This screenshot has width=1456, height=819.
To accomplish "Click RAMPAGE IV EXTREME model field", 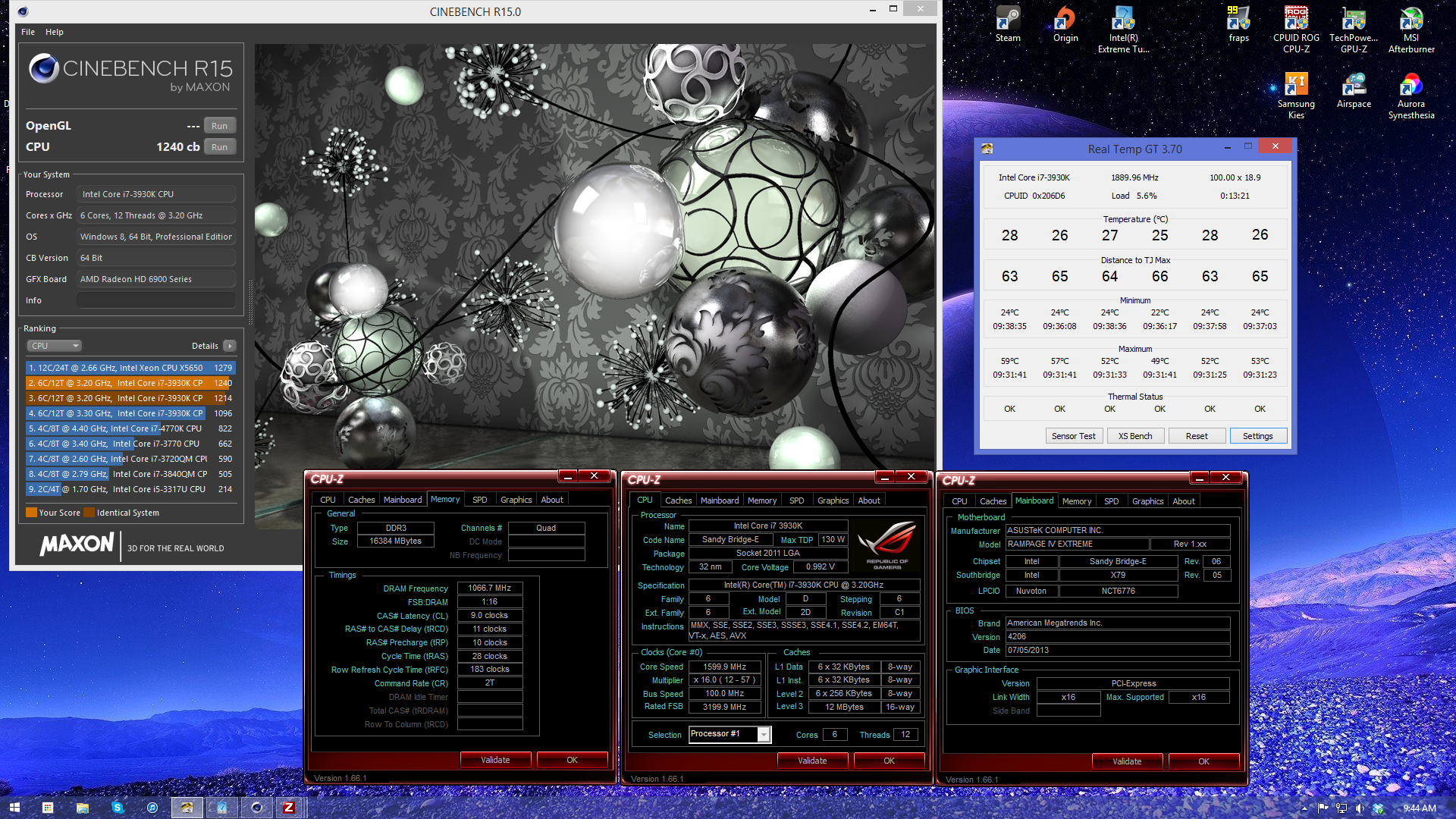I will tap(1077, 544).
